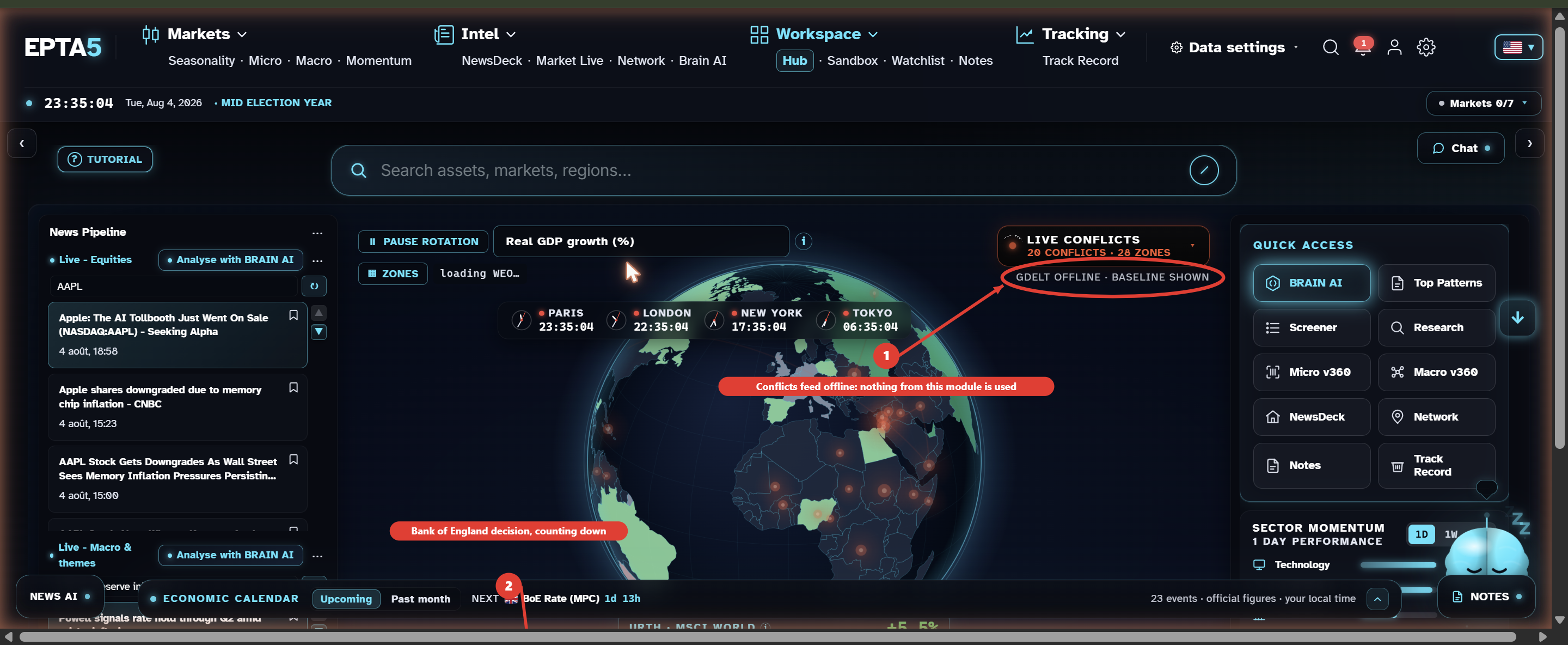Image resolution: width=1568 pixels, height=645 pixels.
Task: Open the NOTES floating button
Action: (x=1486, y=598)
